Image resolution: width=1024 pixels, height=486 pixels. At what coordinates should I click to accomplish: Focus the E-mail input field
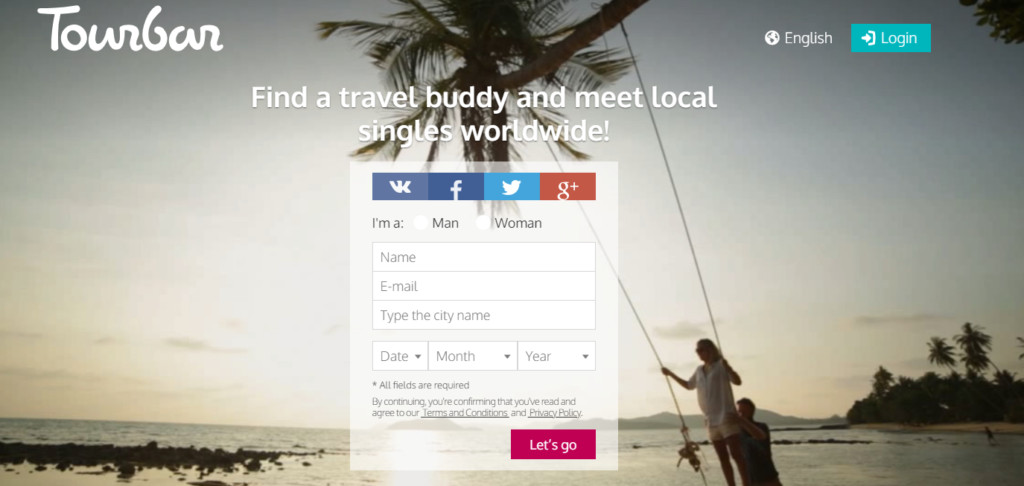point(484,286)
